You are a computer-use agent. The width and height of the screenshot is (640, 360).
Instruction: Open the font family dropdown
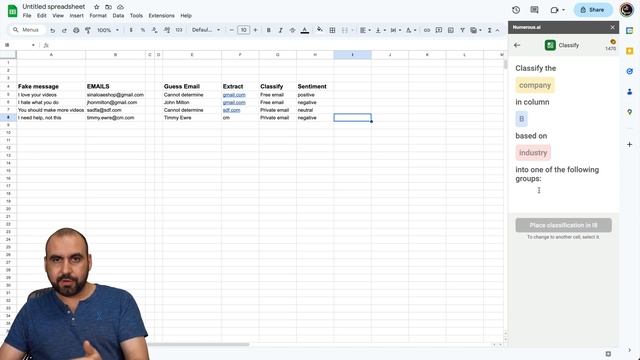(206, 30)
